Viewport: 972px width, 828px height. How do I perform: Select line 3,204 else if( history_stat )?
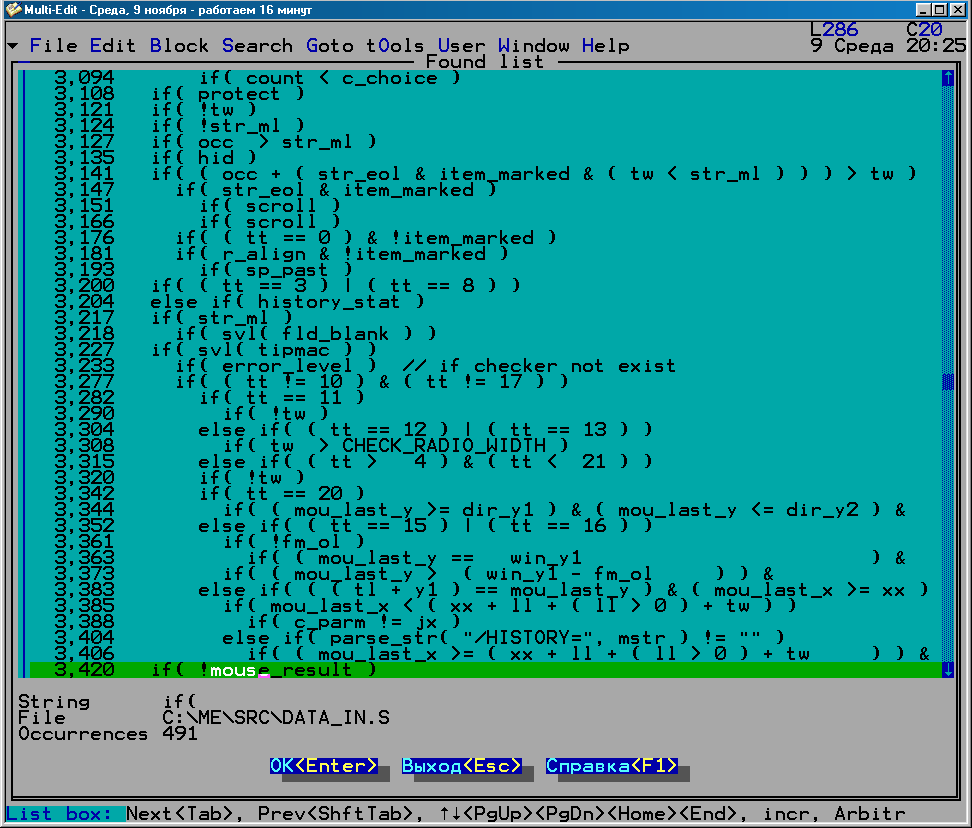pos(288,302)
